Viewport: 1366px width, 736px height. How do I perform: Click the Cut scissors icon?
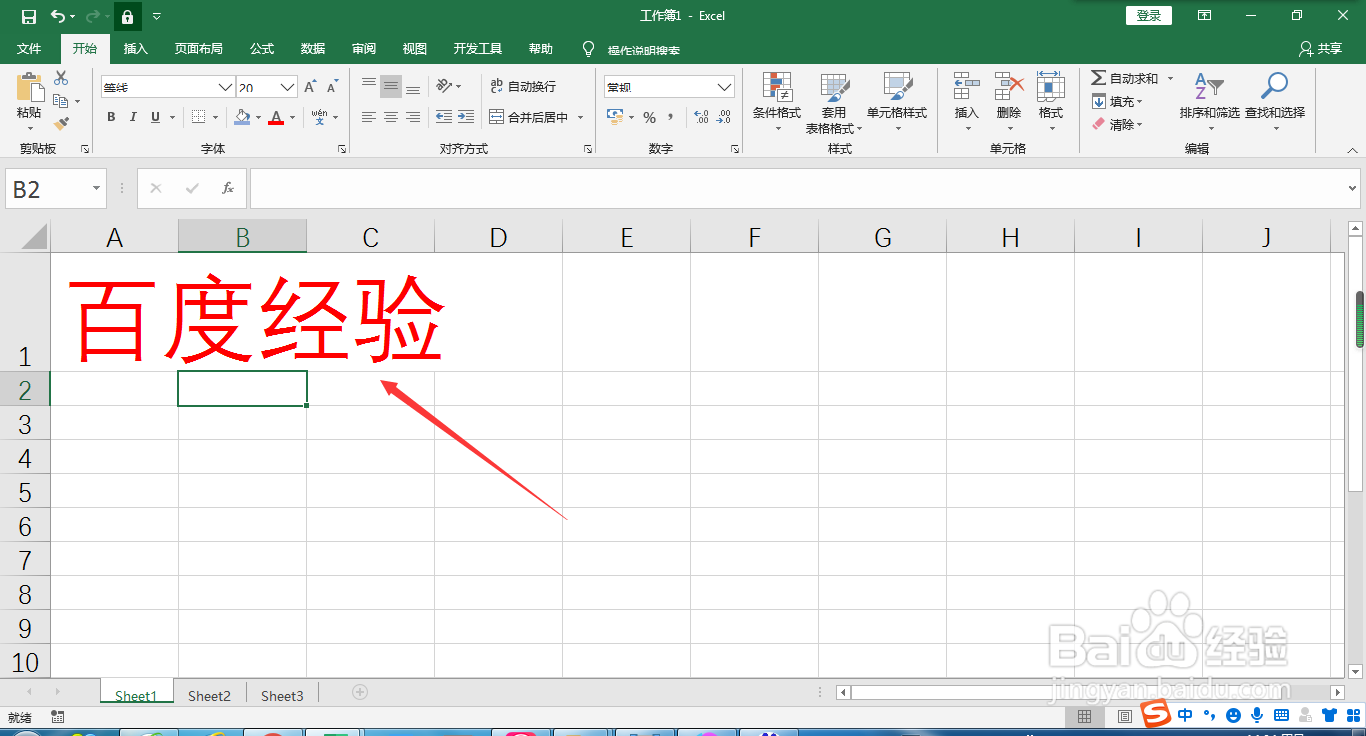pos(61,78)
